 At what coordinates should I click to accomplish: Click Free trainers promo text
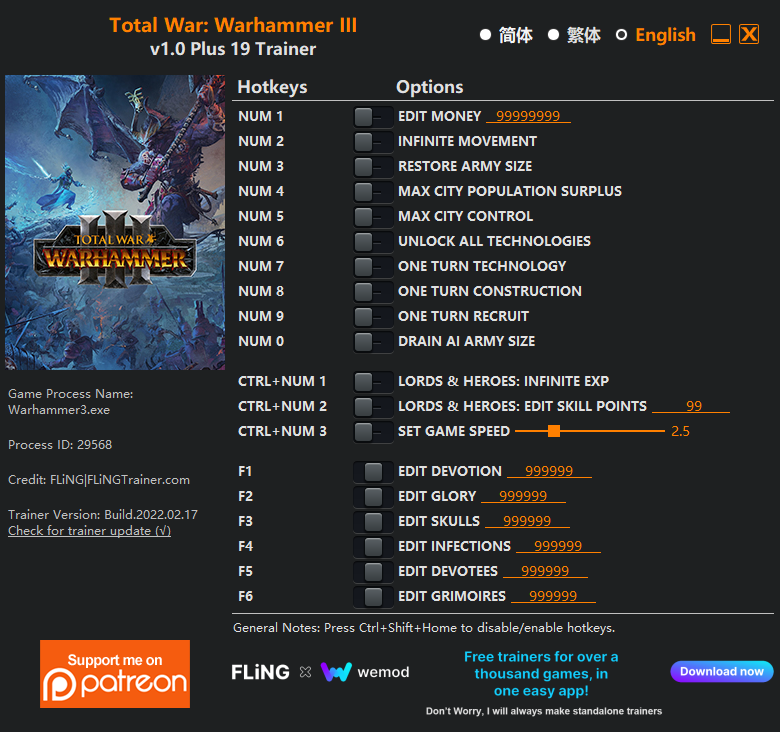pos(541,673)
